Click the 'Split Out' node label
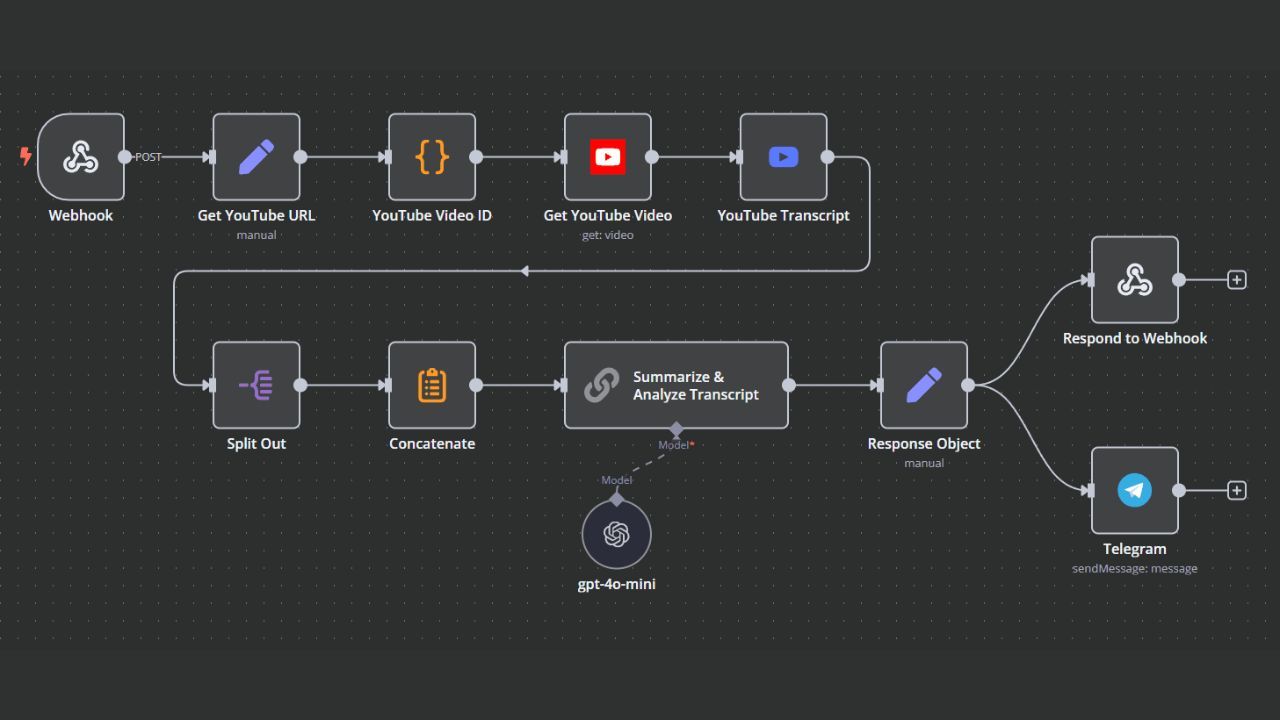1280x720 pixels. (x=256, y=443)
